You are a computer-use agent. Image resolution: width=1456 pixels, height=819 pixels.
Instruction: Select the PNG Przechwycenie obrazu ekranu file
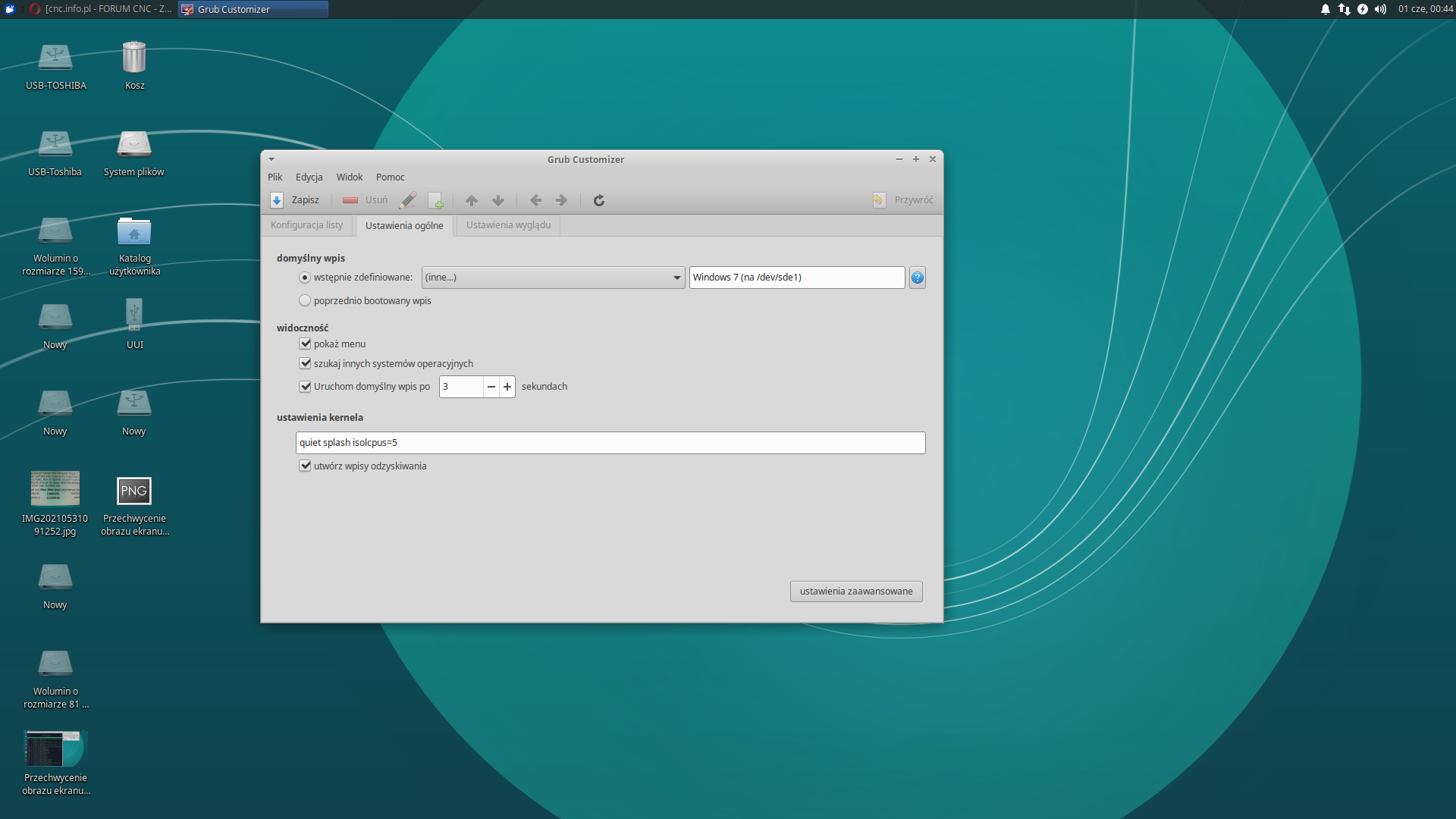coord(134,491)
